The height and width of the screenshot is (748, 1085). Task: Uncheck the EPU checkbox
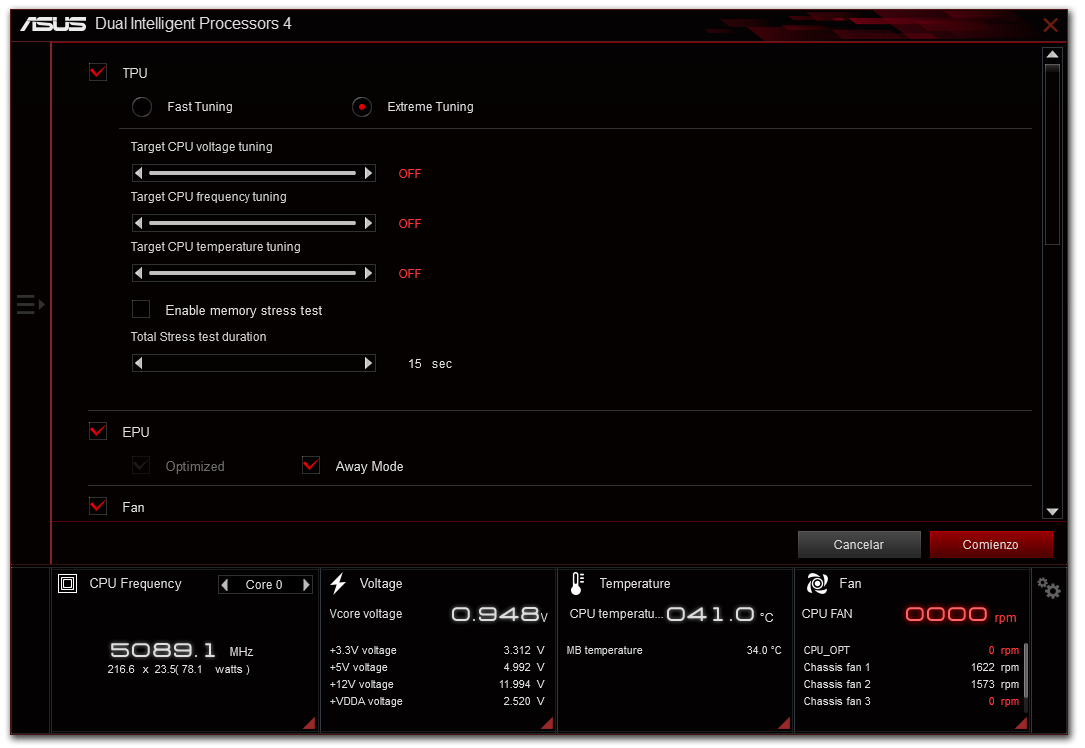pos(98,431)
